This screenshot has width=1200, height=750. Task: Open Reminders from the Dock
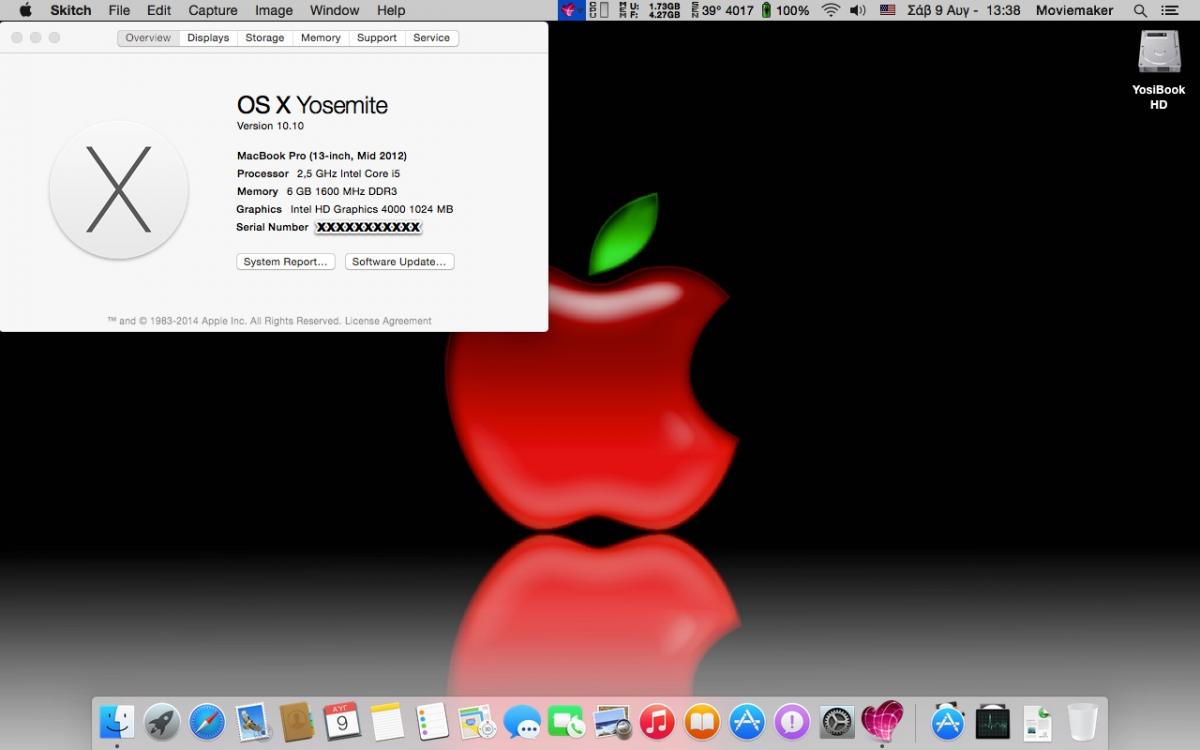(432, 721)
